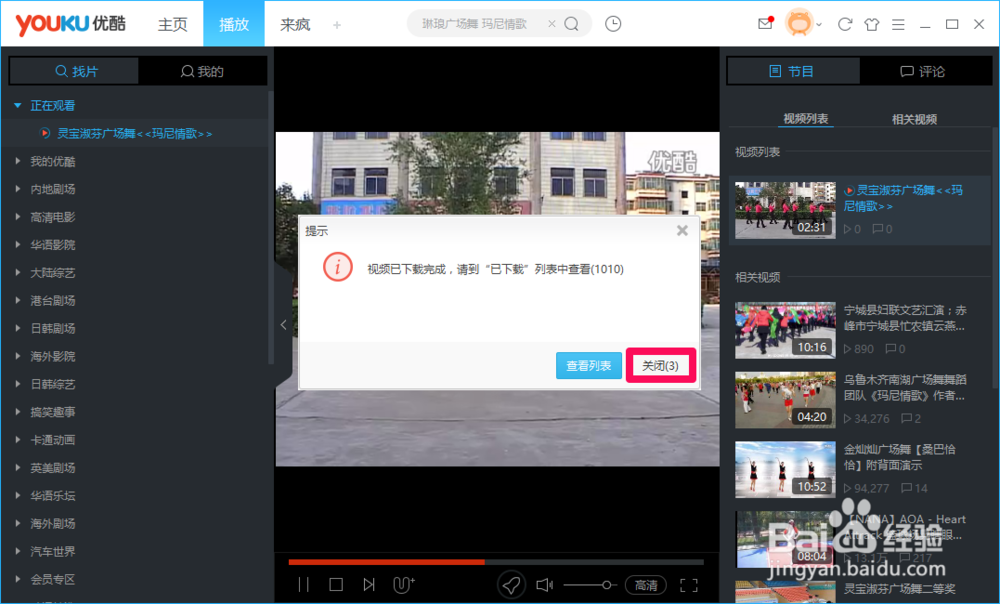Click the 查看列表 button
The image size is (1000, 604).
coord(589,365)
